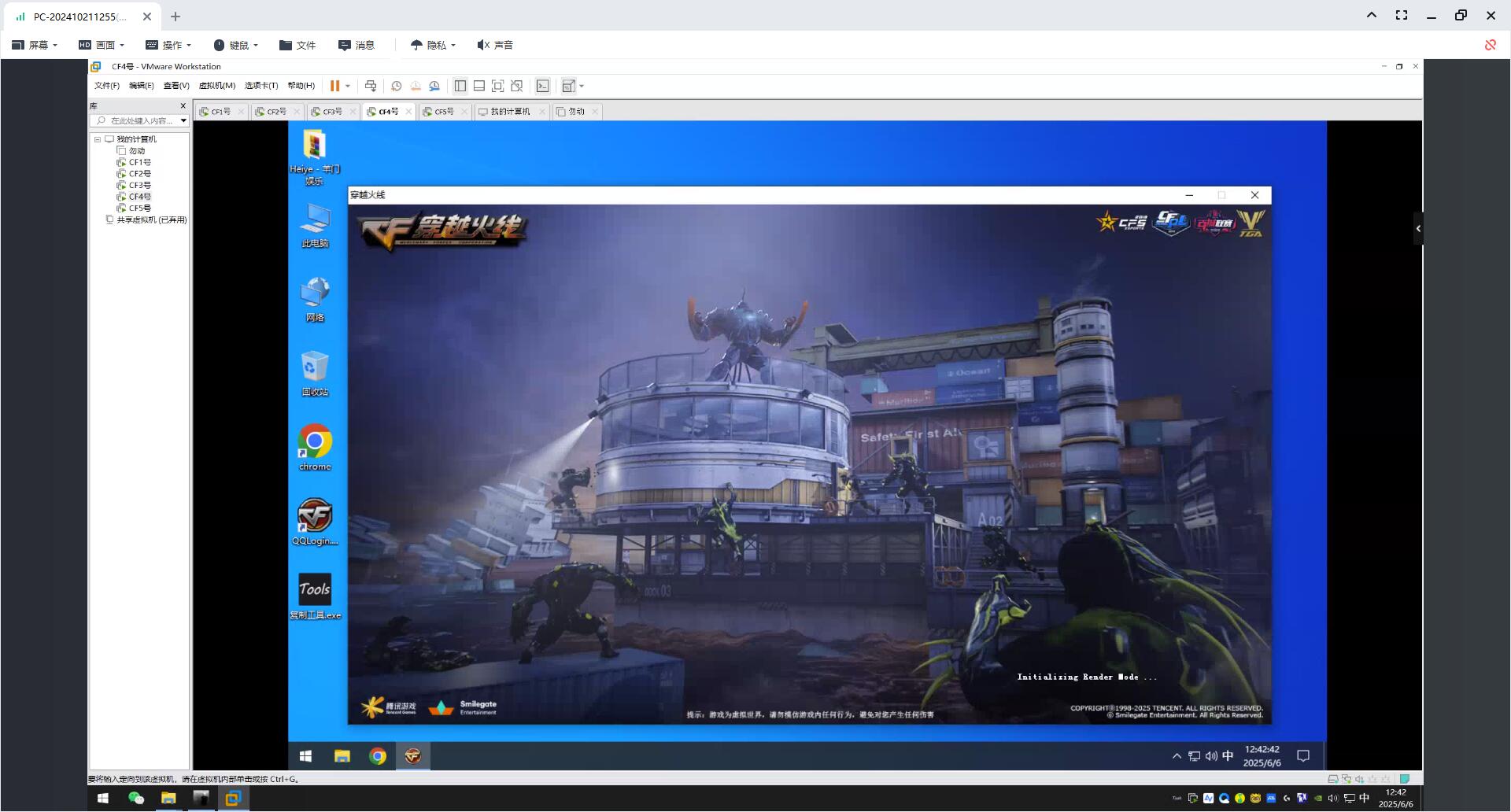Expand the 屏幕 dropdown menu
Screen dimensions: 1511x812
pyautogui.click(x=35, y=45)
